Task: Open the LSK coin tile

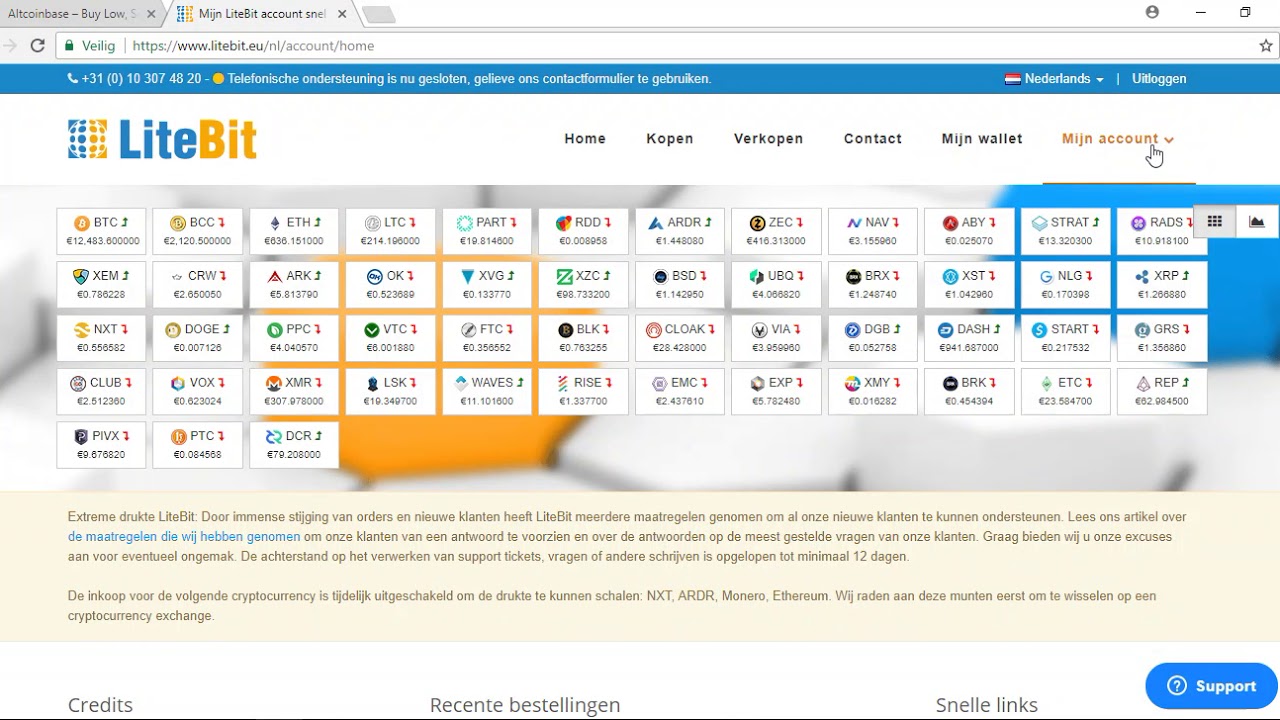Action: [x=391, y=391]
